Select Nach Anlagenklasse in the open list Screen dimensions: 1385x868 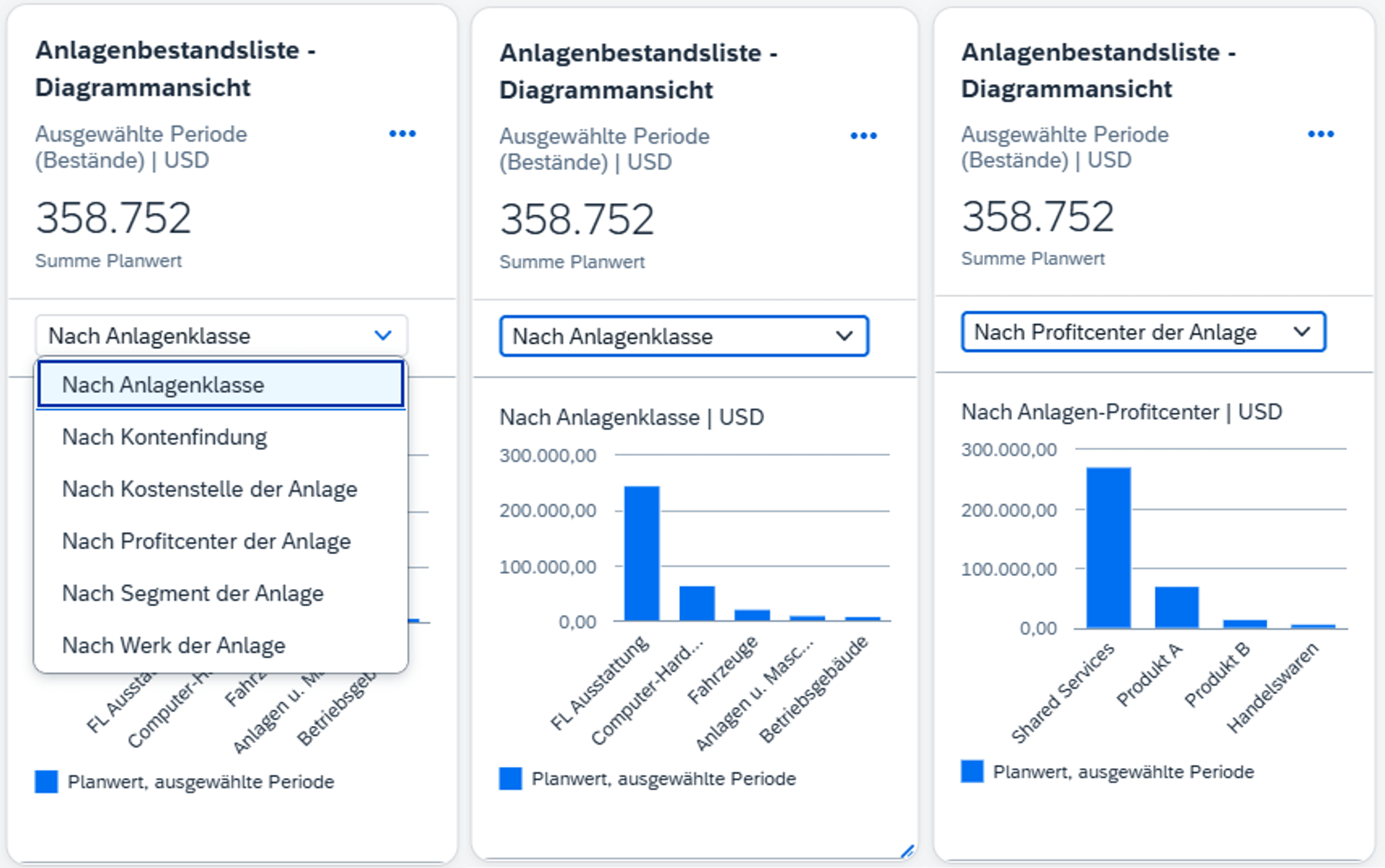163,385
